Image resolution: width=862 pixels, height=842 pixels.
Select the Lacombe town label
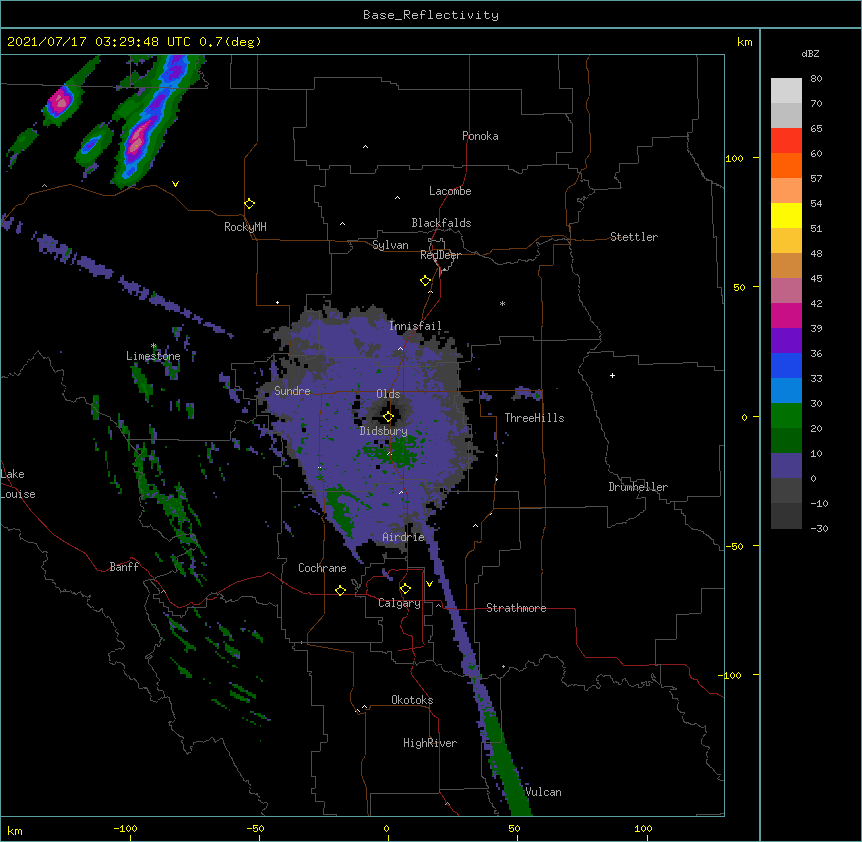click(450, 191)
